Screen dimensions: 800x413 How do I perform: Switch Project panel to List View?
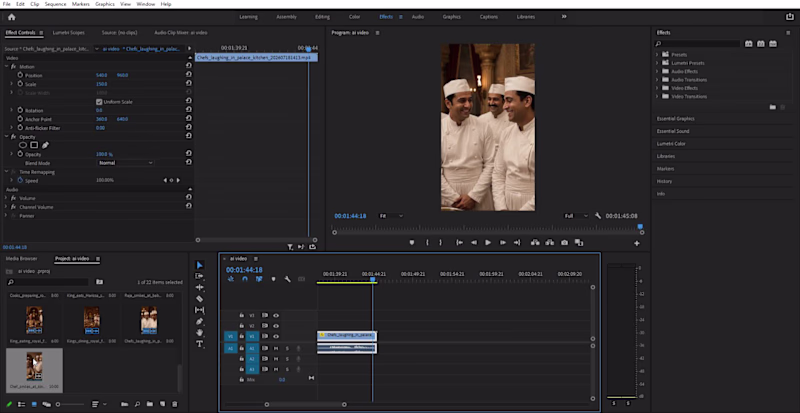21,404
